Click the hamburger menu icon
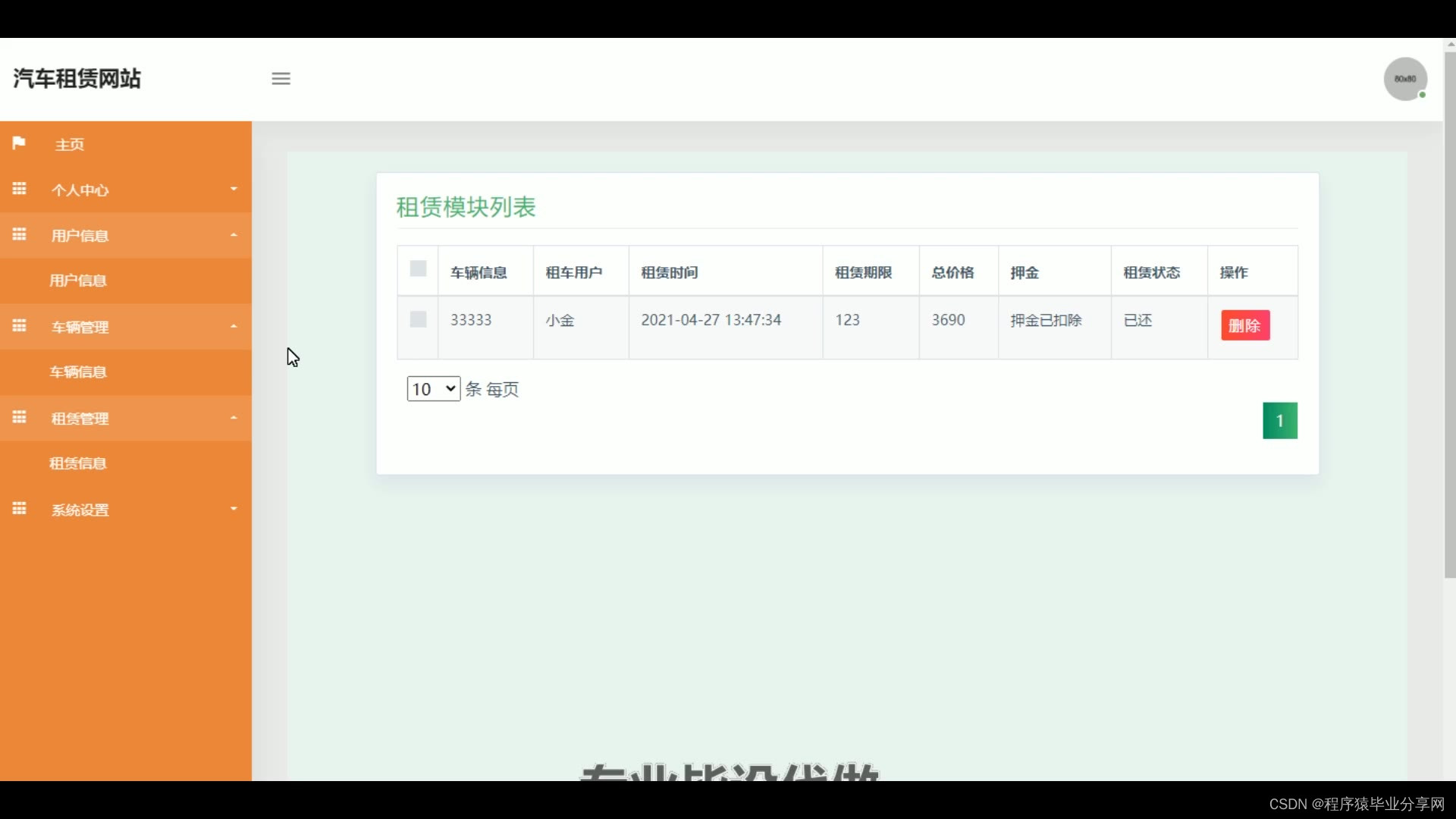This screenshot has height=819, width=1456. point(281,78)
